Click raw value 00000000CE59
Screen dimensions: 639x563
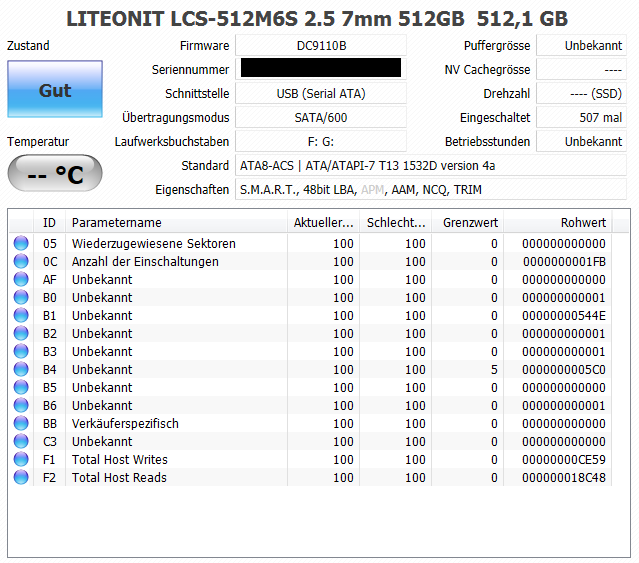(564, 459)
